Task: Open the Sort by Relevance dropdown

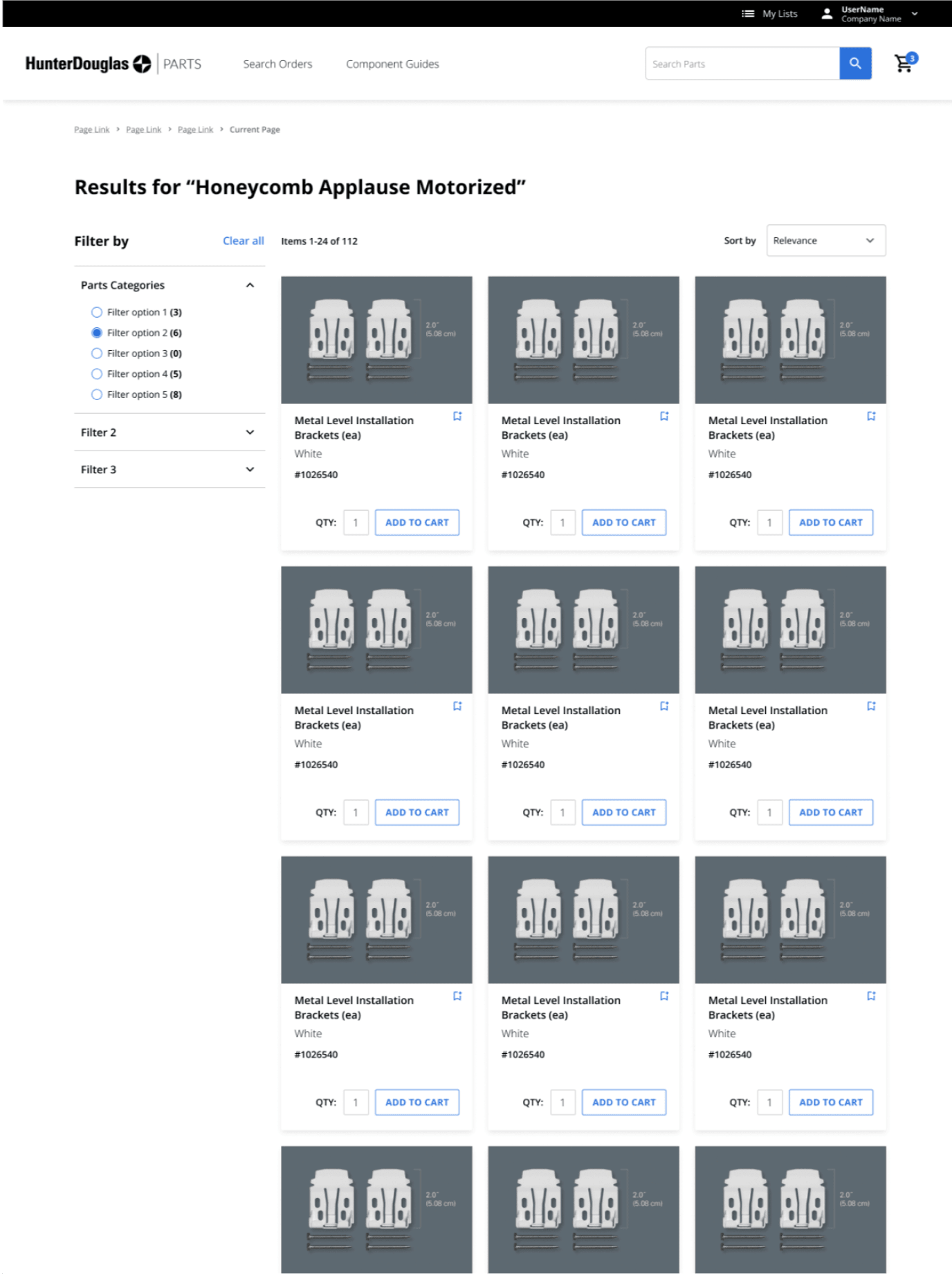Action: click(x=825, y=241)
